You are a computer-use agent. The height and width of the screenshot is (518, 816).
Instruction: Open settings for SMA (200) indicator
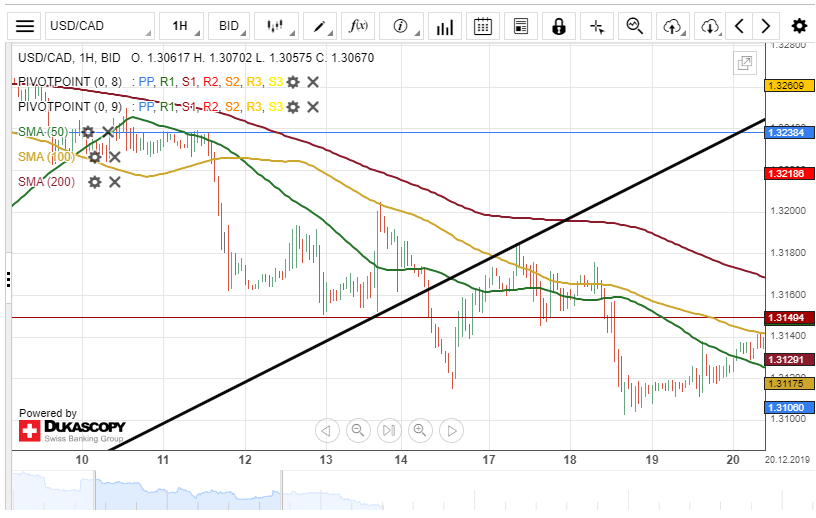[x=95, y=182]
